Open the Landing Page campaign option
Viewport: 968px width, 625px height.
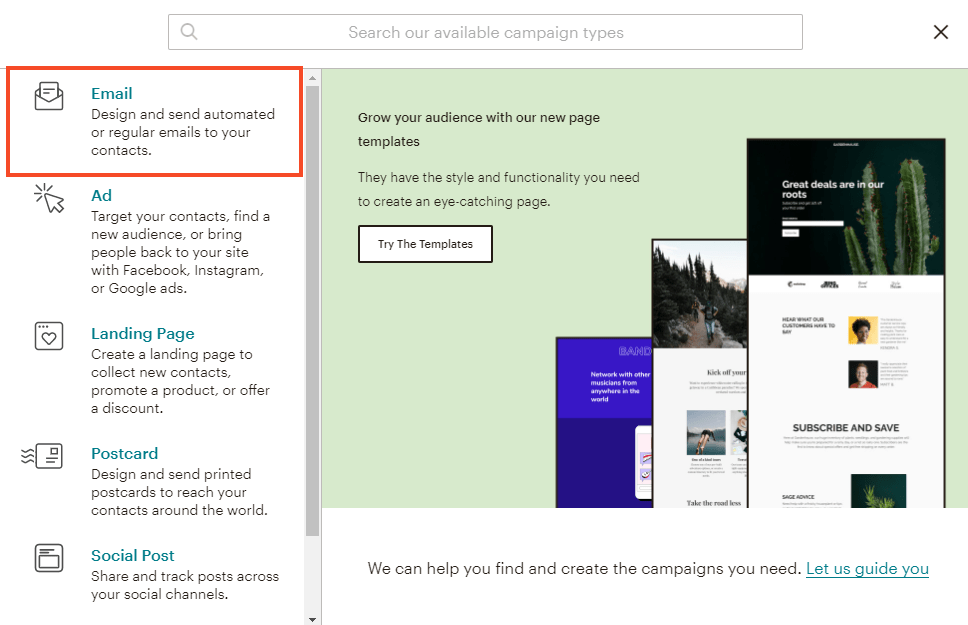[142, 333]
